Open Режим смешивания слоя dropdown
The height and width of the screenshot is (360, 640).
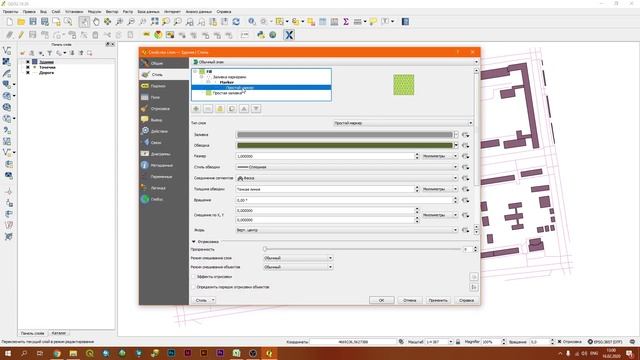[x=298, y=258]
